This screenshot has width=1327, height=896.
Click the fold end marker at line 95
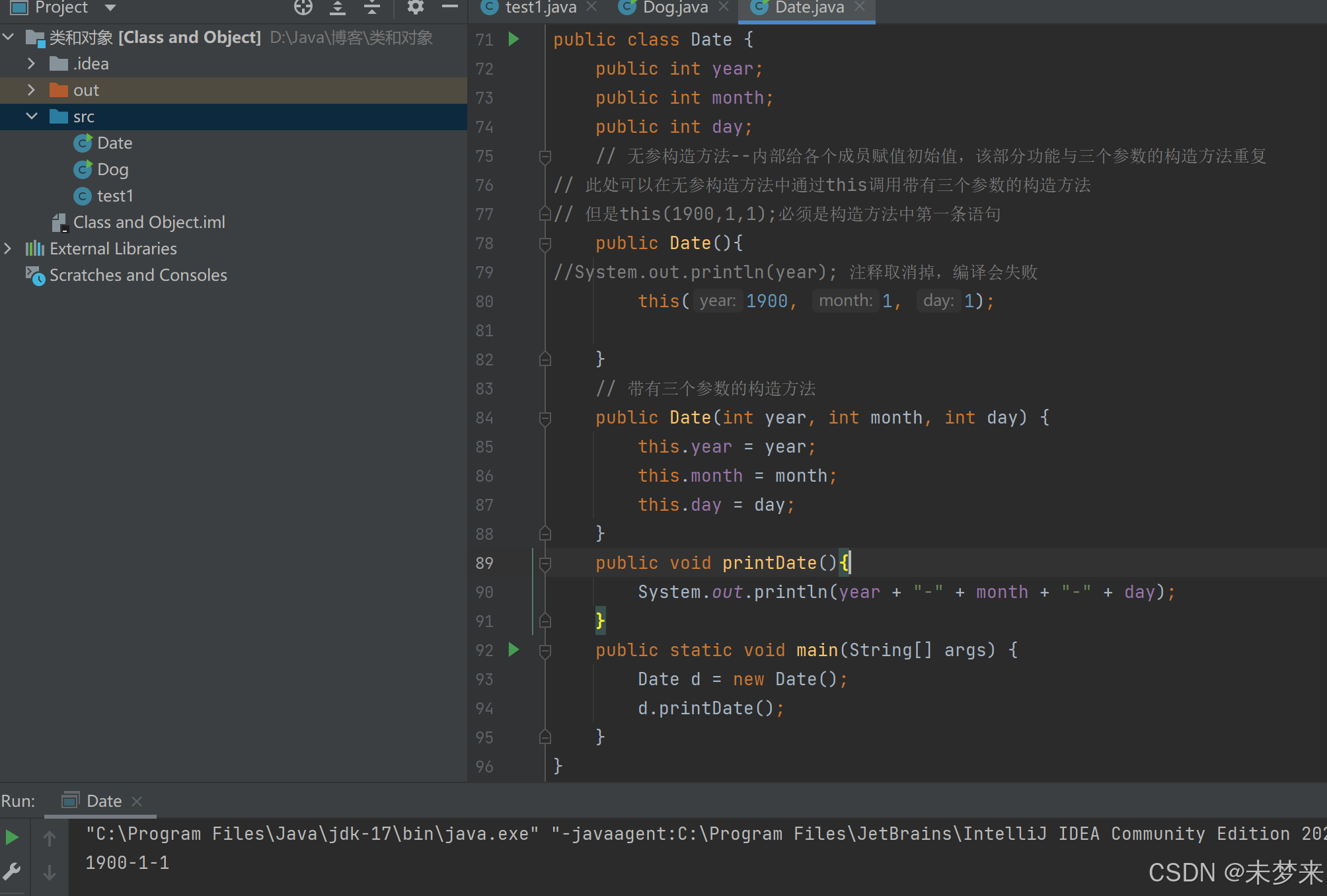click(545, 737)
